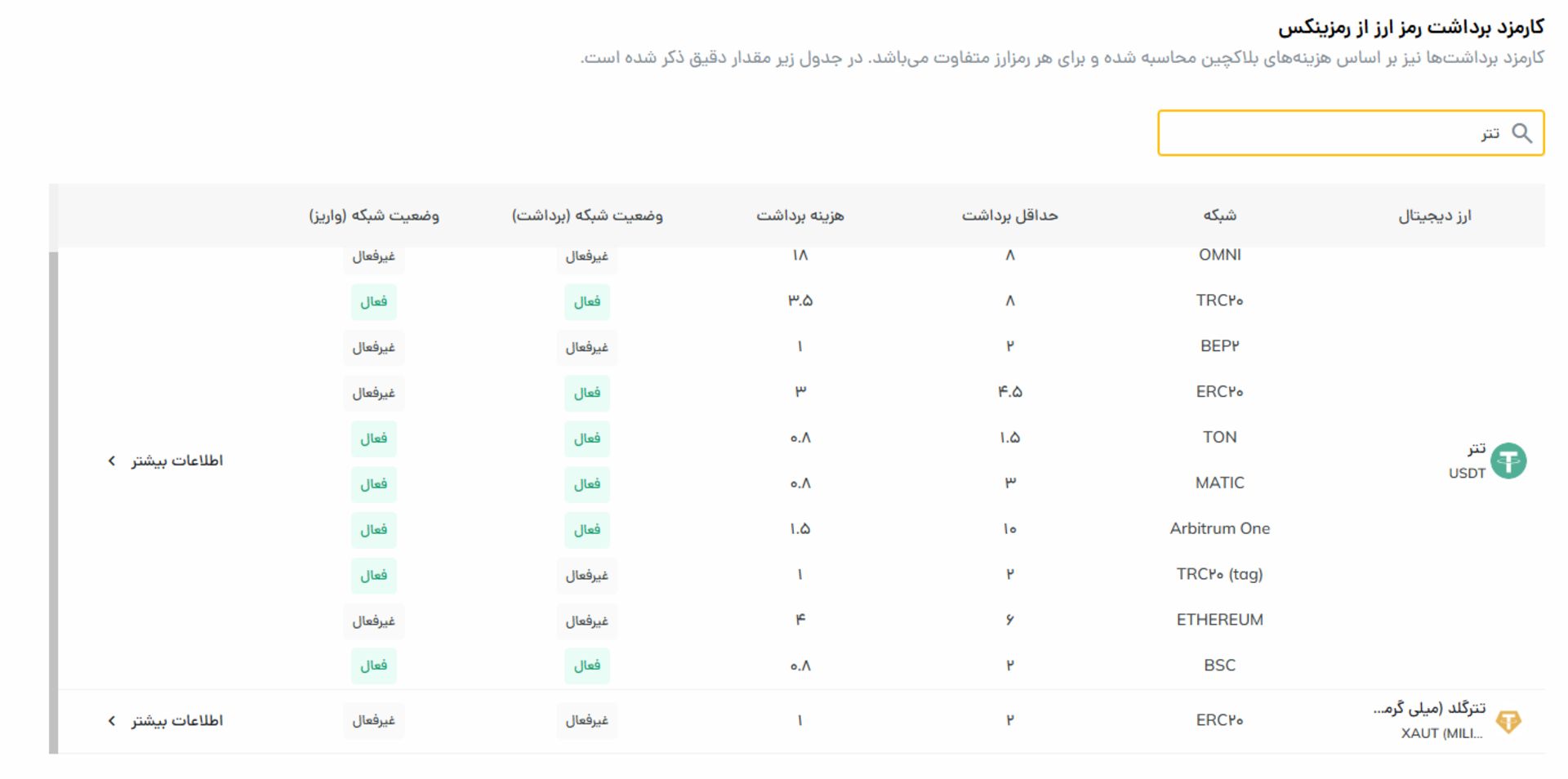The width and height of the screenshot is (1568, 779).
Task: Click the chevron next to USDT اطلاعات بیشتر
Action: point(111,461)
